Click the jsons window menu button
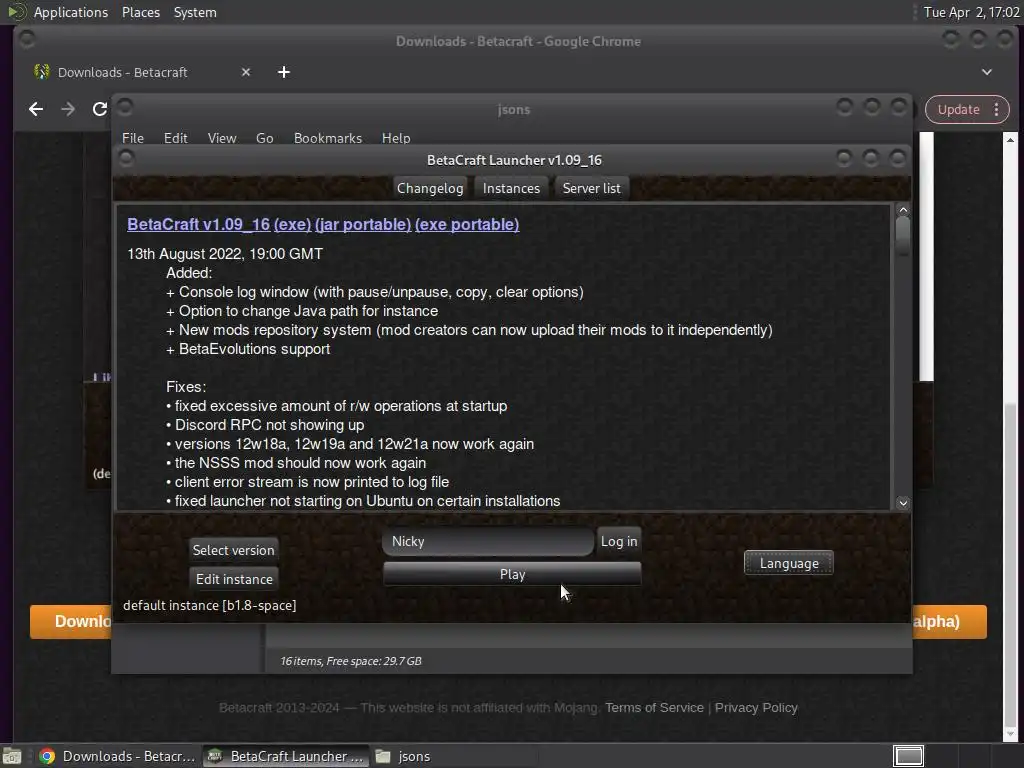Viewport: 1024px width, 768px height. [125, 106]
